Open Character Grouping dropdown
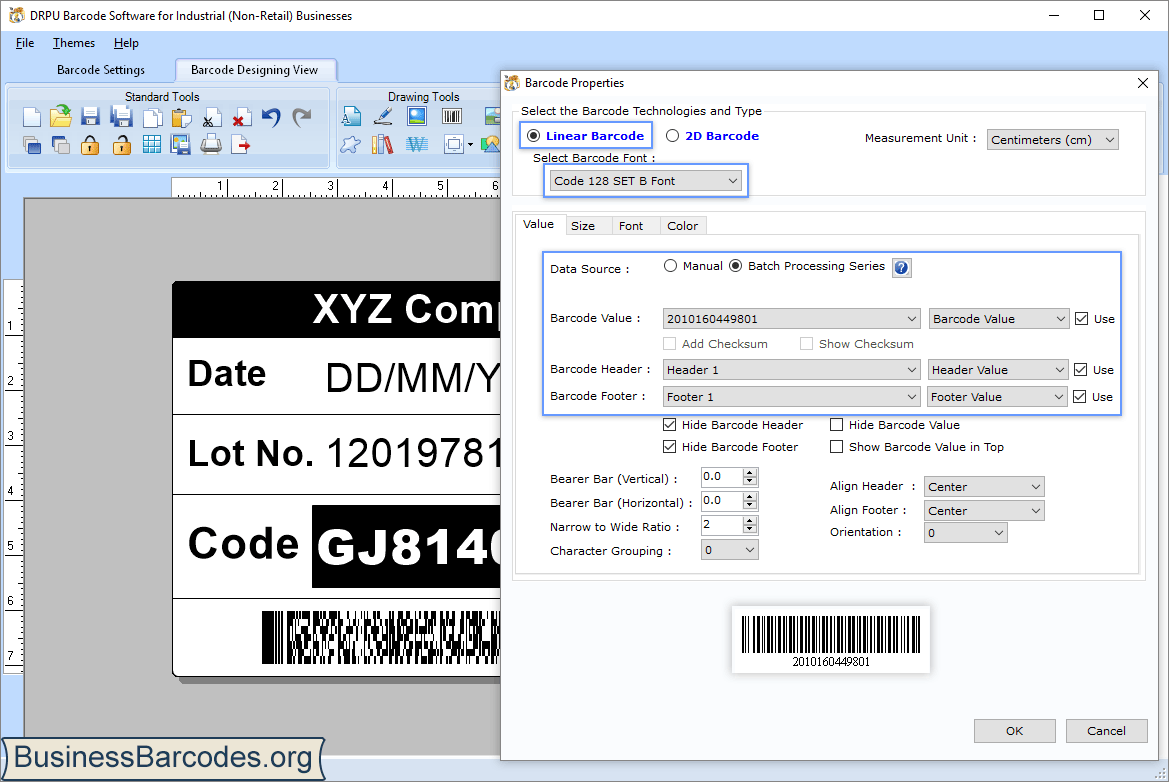The width and height of the screenshot is (1169, 782). click(729, 550)
